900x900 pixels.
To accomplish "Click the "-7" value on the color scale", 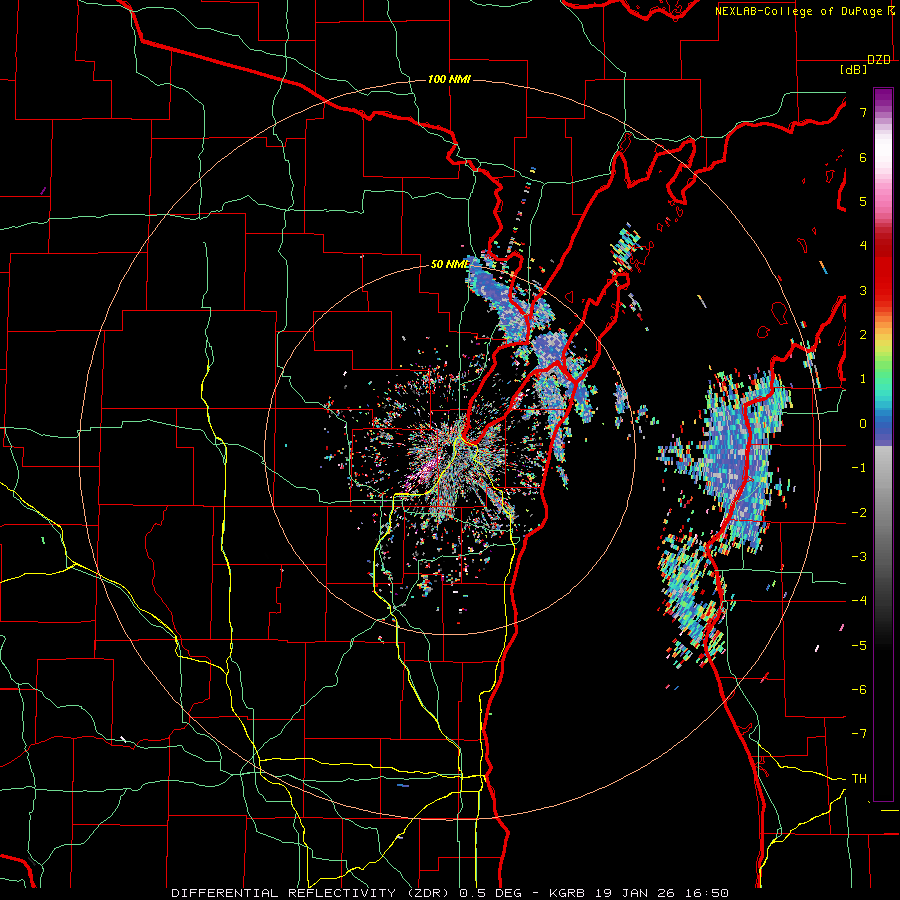I will [859, 734].
